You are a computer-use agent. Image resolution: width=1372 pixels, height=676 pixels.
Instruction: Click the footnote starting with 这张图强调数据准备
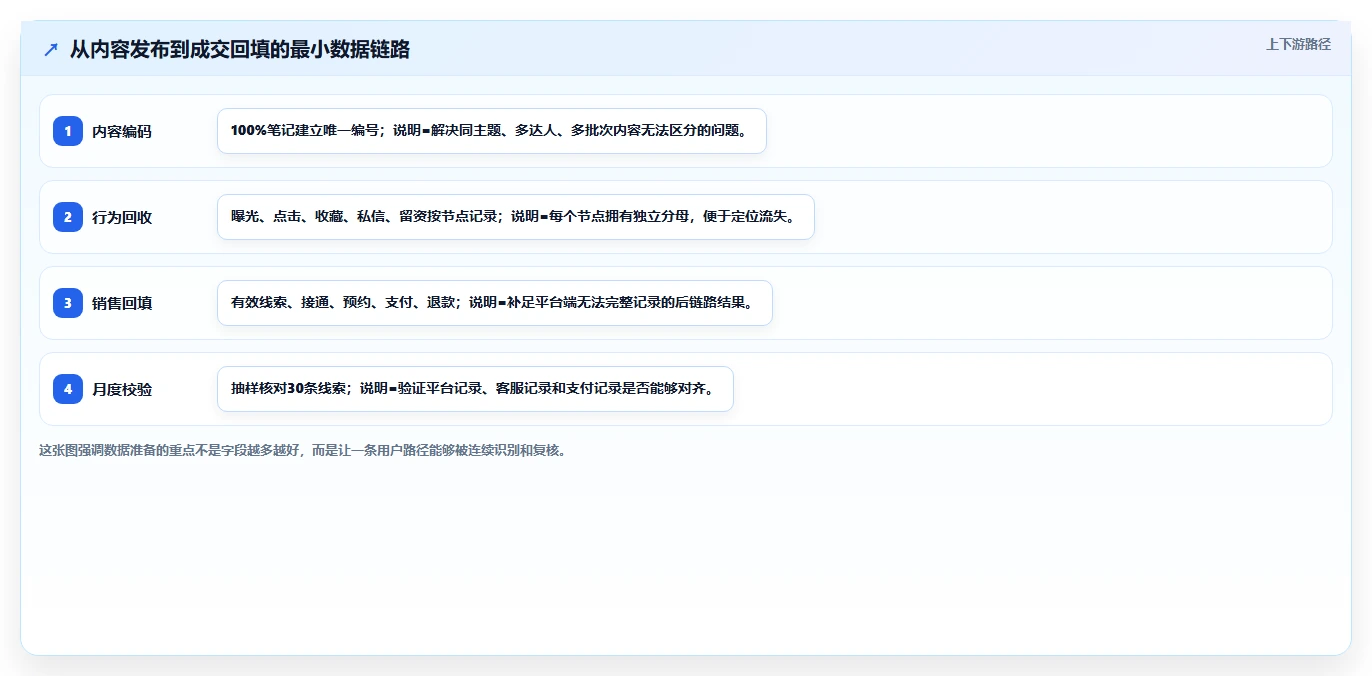[x=305, y=450]
